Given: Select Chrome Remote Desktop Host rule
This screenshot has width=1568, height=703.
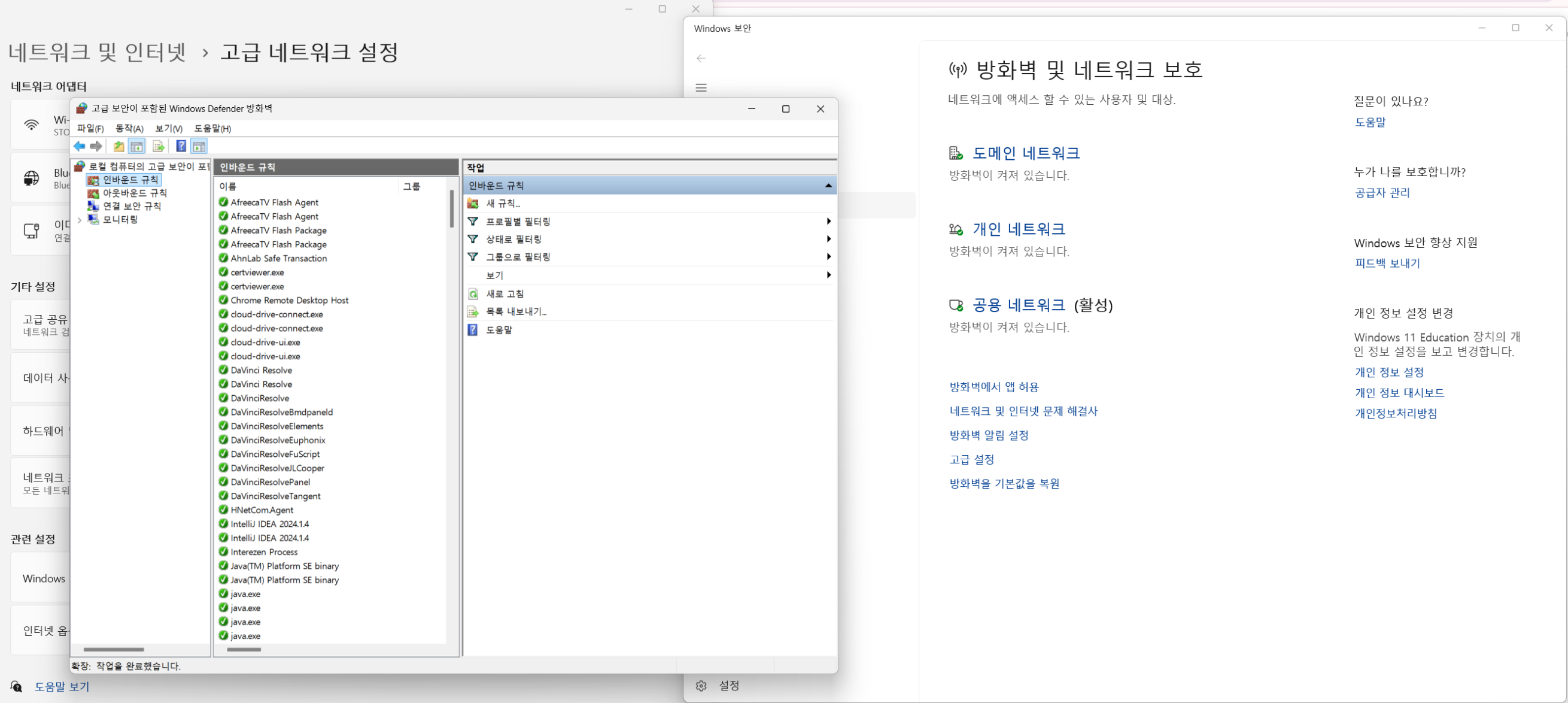Looking at the screenshot, I should pos(289,301).
